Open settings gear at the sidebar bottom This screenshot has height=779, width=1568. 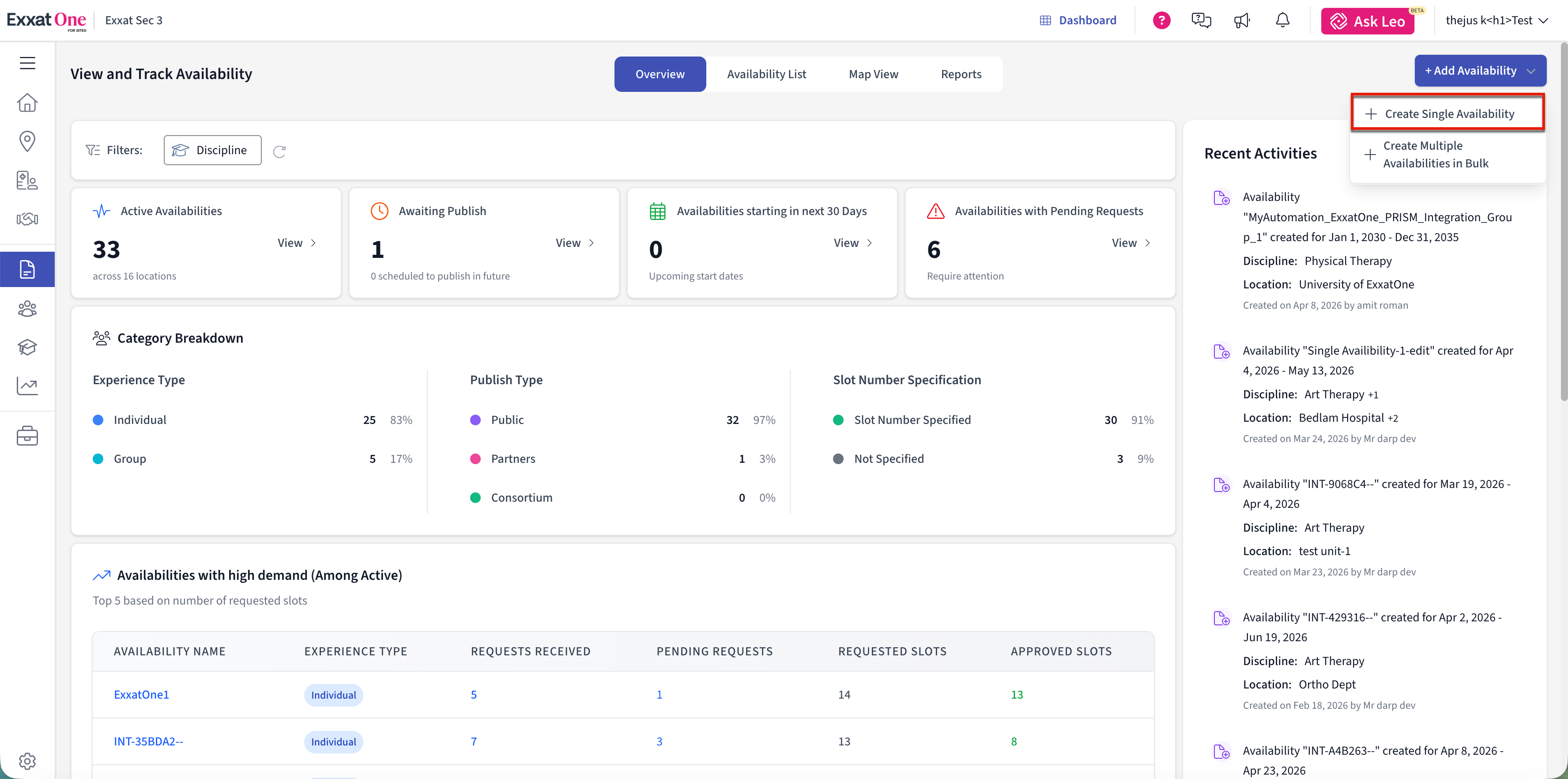pos(27,761)
